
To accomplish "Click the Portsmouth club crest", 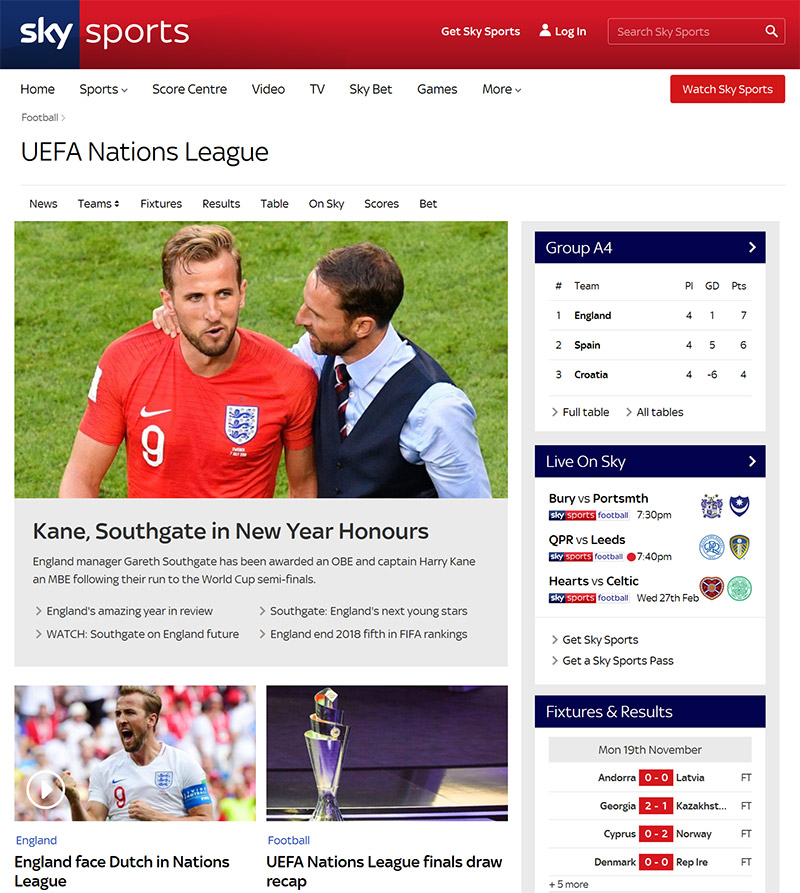I will [739, 506].
